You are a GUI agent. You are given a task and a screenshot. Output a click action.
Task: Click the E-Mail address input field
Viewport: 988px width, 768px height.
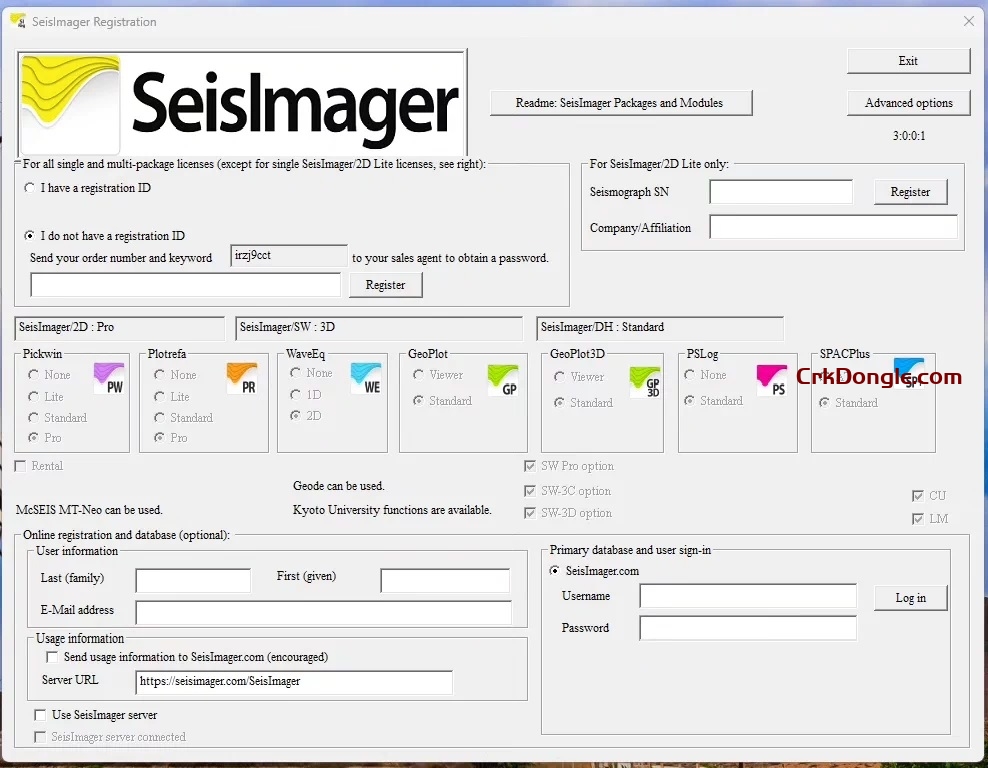[x=320, y=611]
